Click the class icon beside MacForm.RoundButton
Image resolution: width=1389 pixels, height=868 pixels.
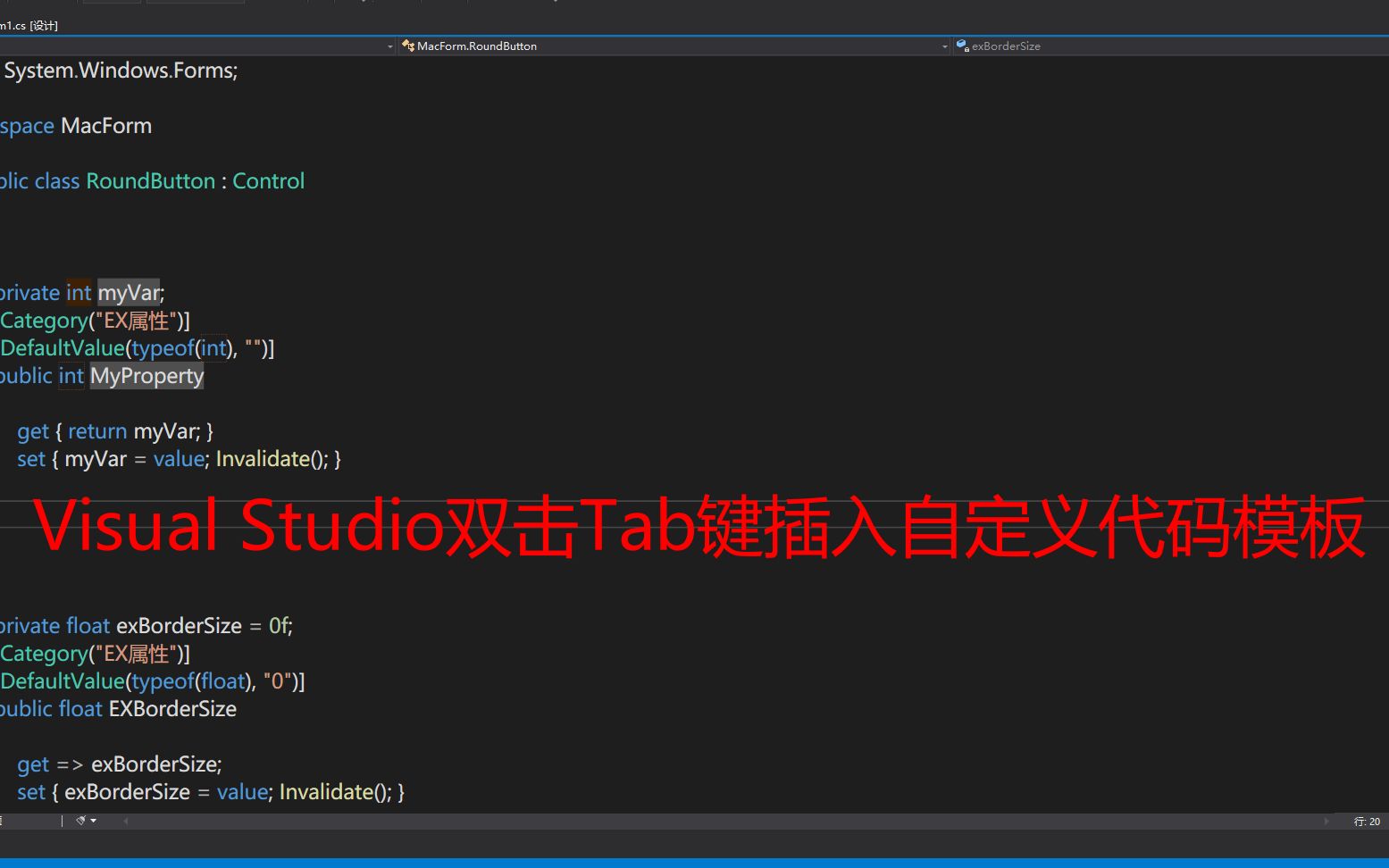click(408, 46)
